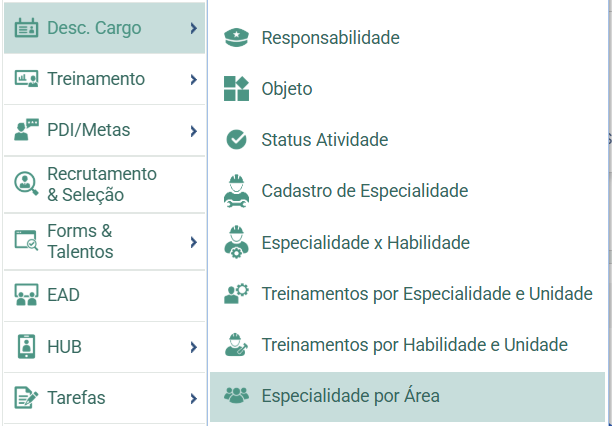Expand the PDI/Metas submenu chevron
The image size is (612, 426).
[194, 131]
